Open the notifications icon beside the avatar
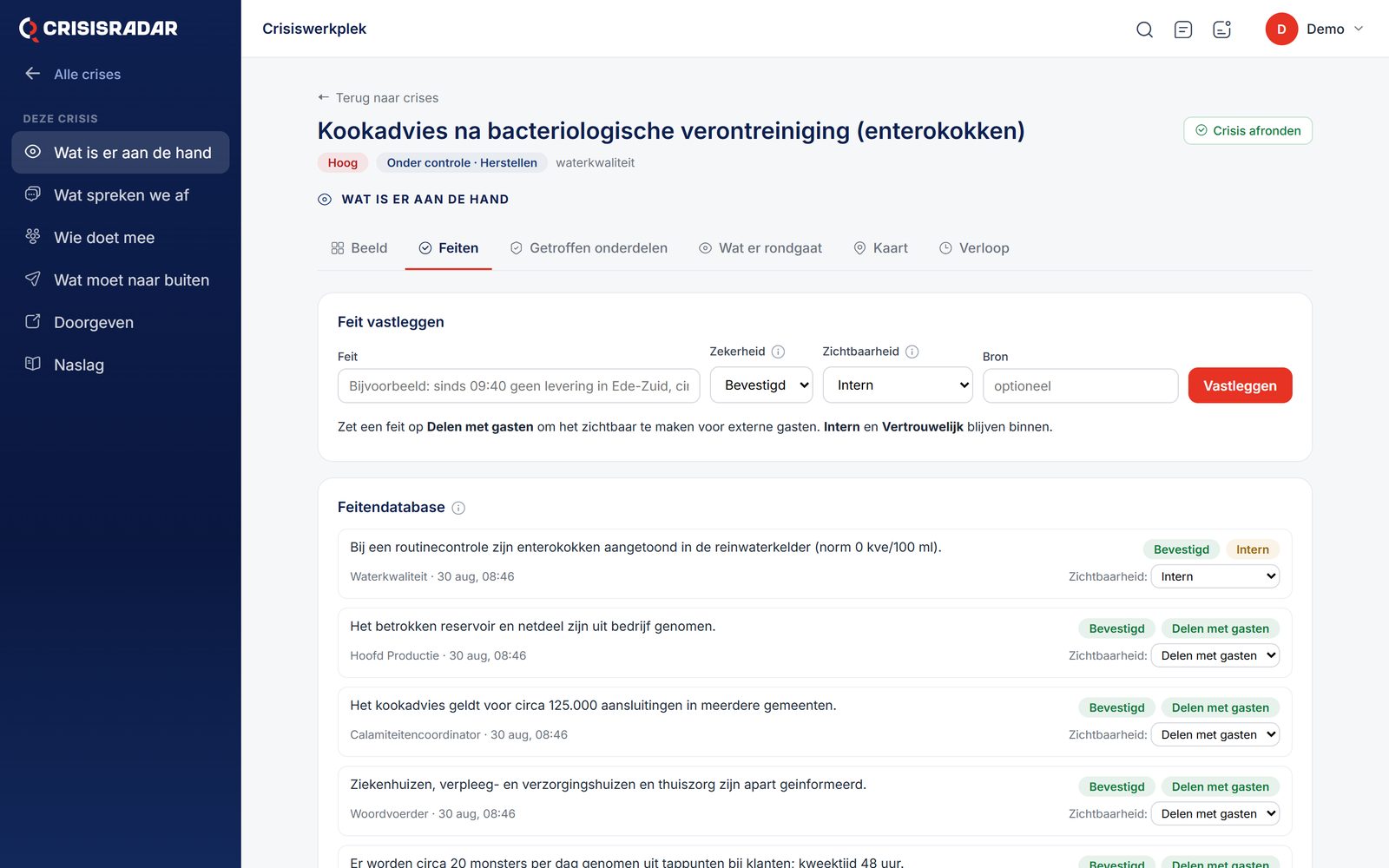 pos(1221,30)
